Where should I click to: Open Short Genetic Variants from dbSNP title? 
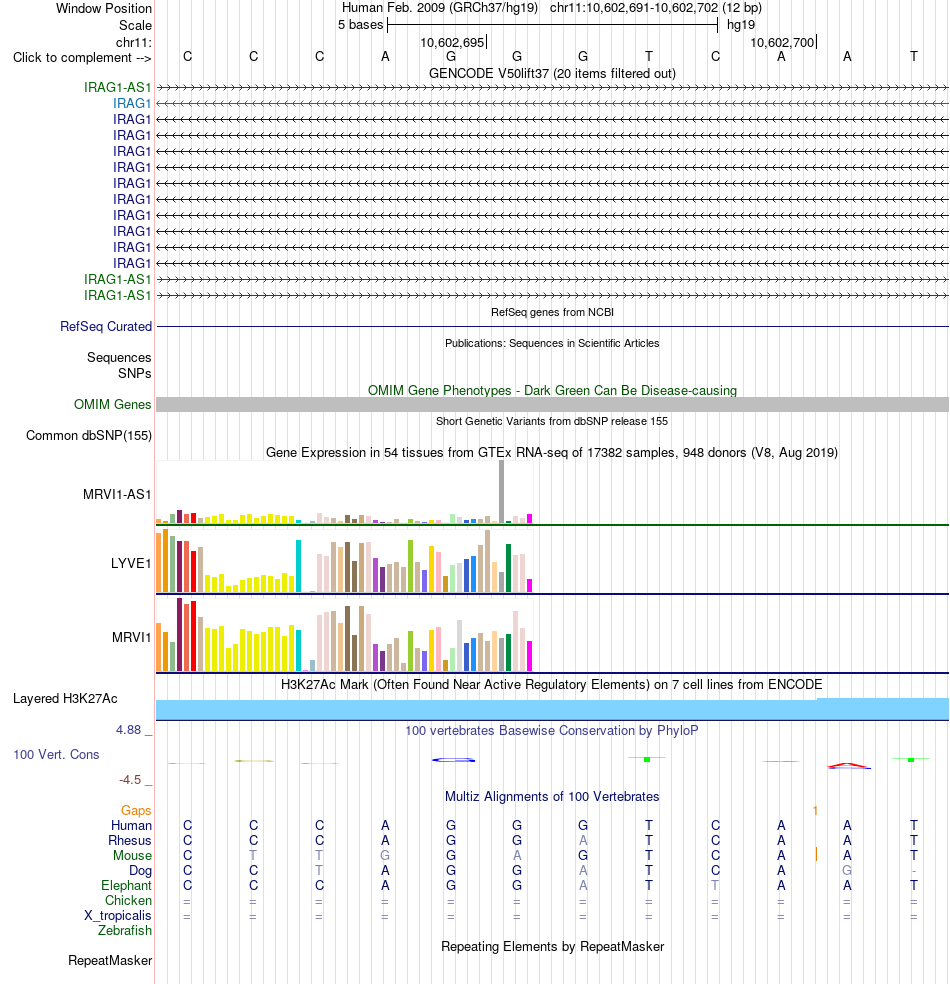(x=552, y=422)
